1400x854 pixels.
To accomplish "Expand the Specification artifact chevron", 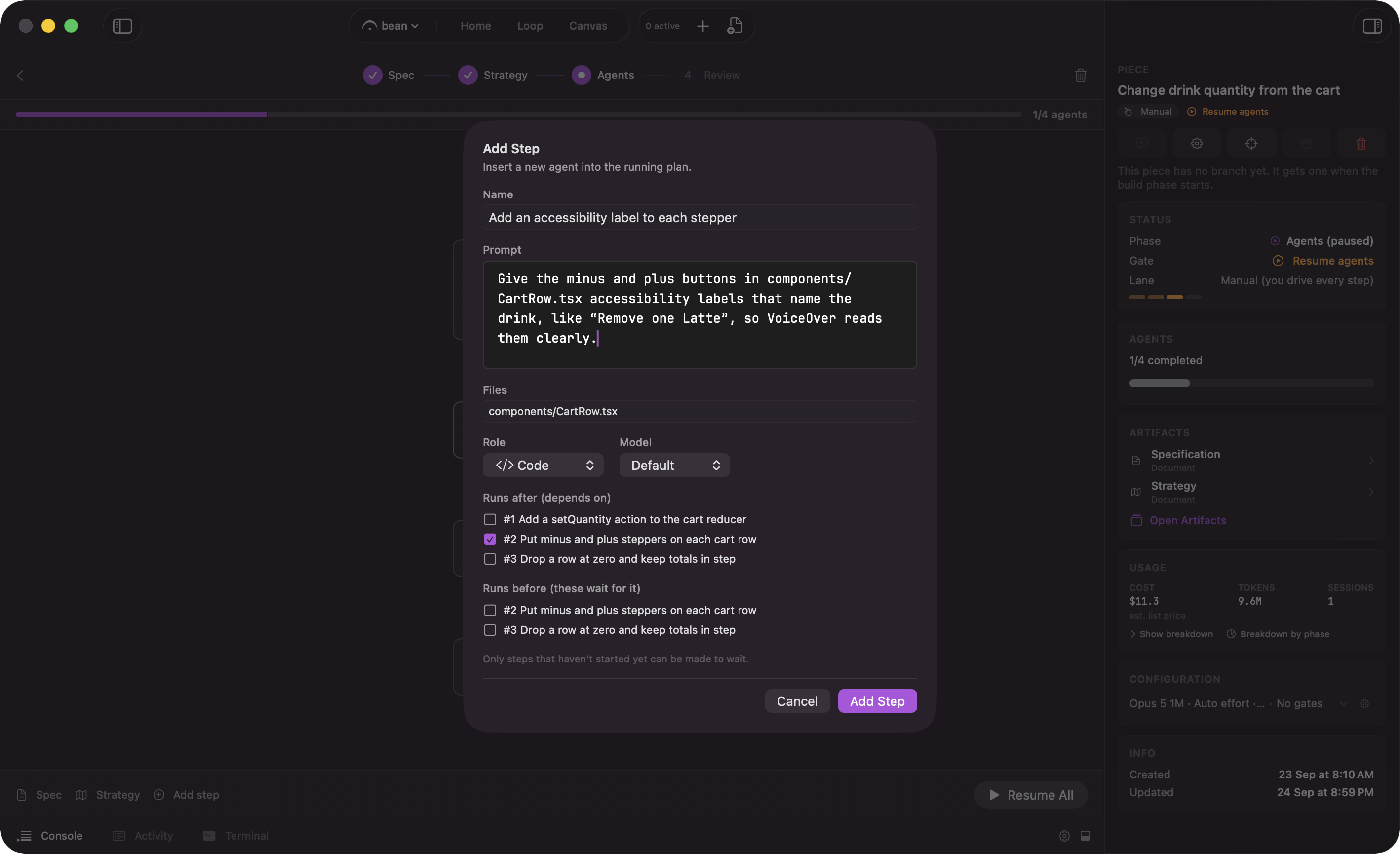I will [x=1371, y=460].
